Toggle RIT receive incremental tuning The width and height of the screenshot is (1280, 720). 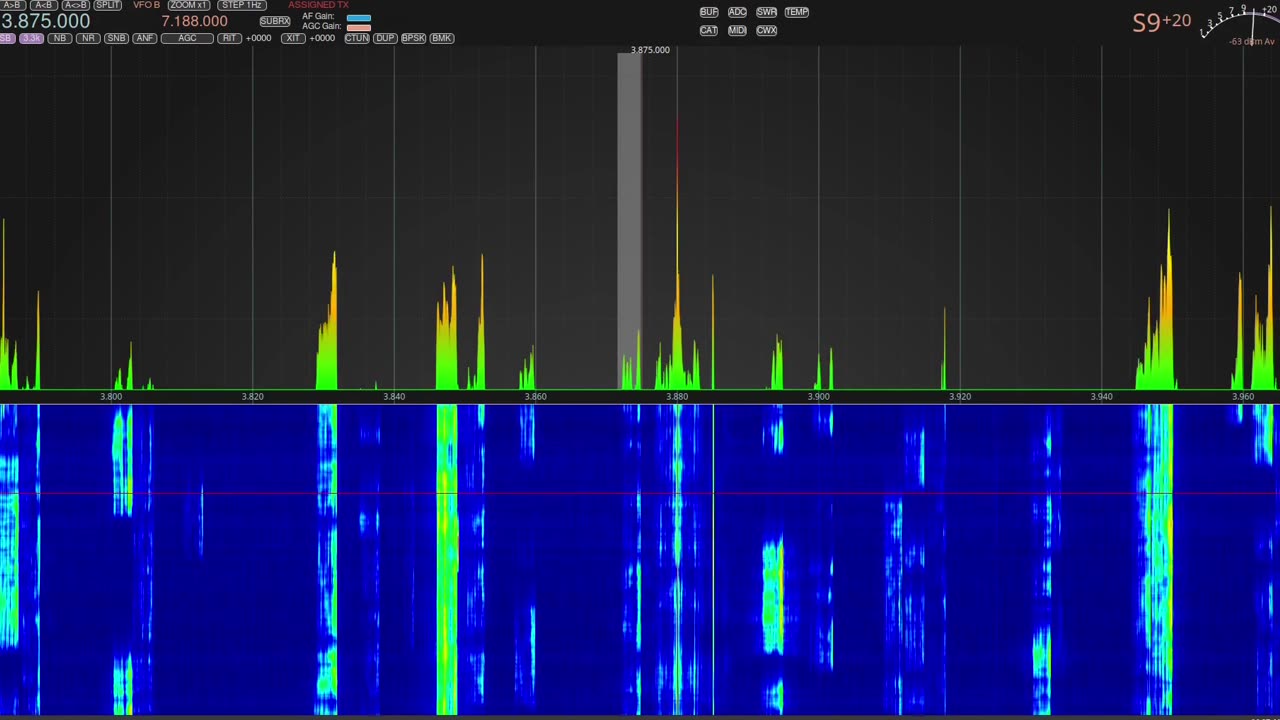(x=230, y=38)
